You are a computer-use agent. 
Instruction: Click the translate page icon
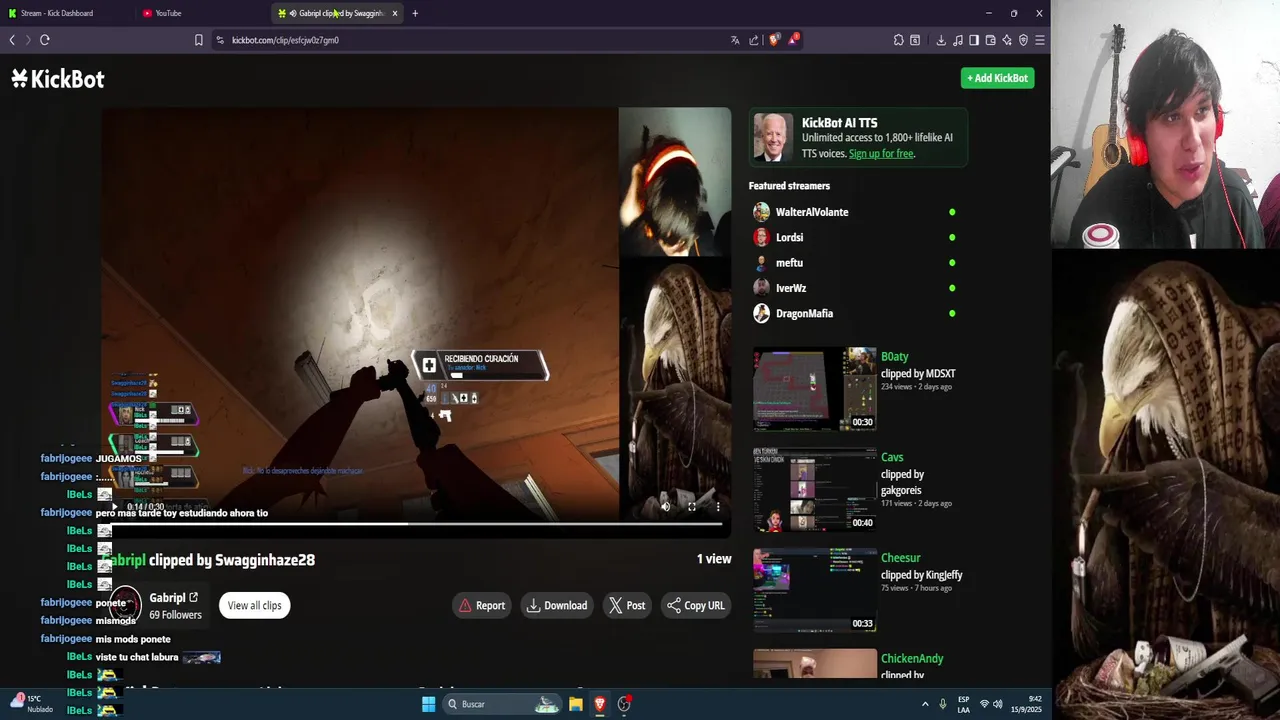(x=735, y=40)
